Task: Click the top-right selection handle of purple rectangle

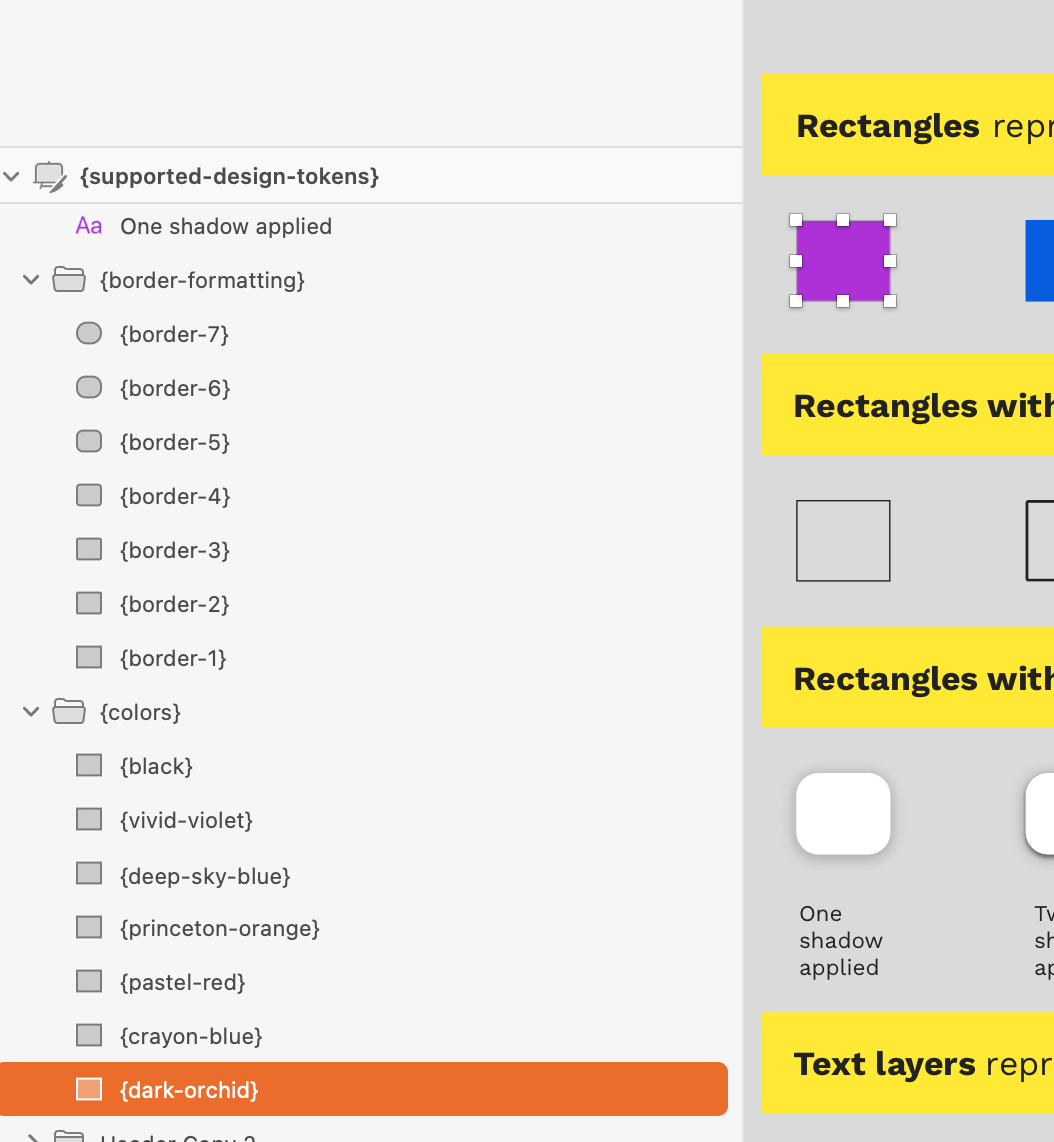Action: coord(890,220)
